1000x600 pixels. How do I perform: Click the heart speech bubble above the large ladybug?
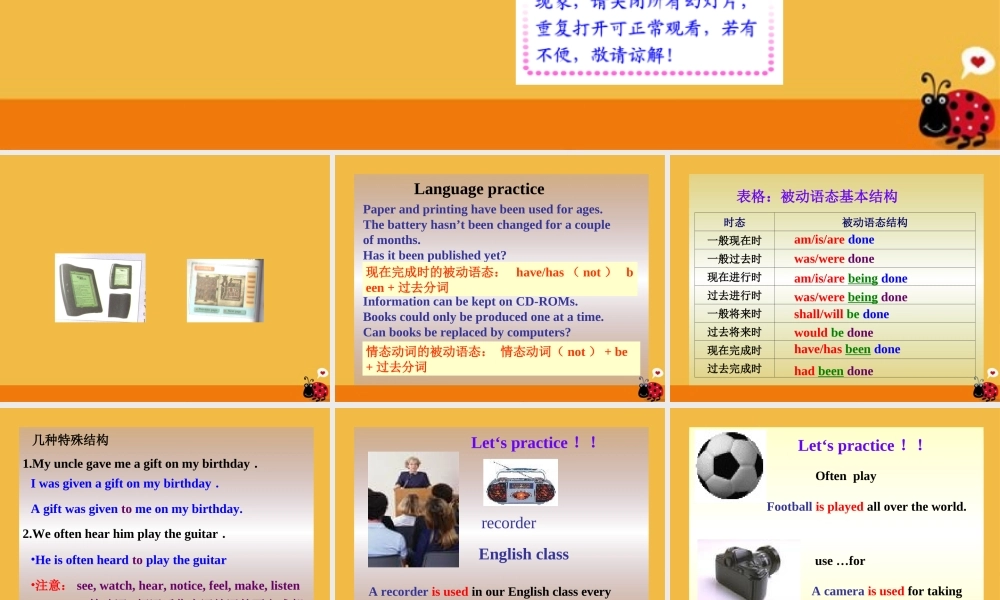coord(978,62)
